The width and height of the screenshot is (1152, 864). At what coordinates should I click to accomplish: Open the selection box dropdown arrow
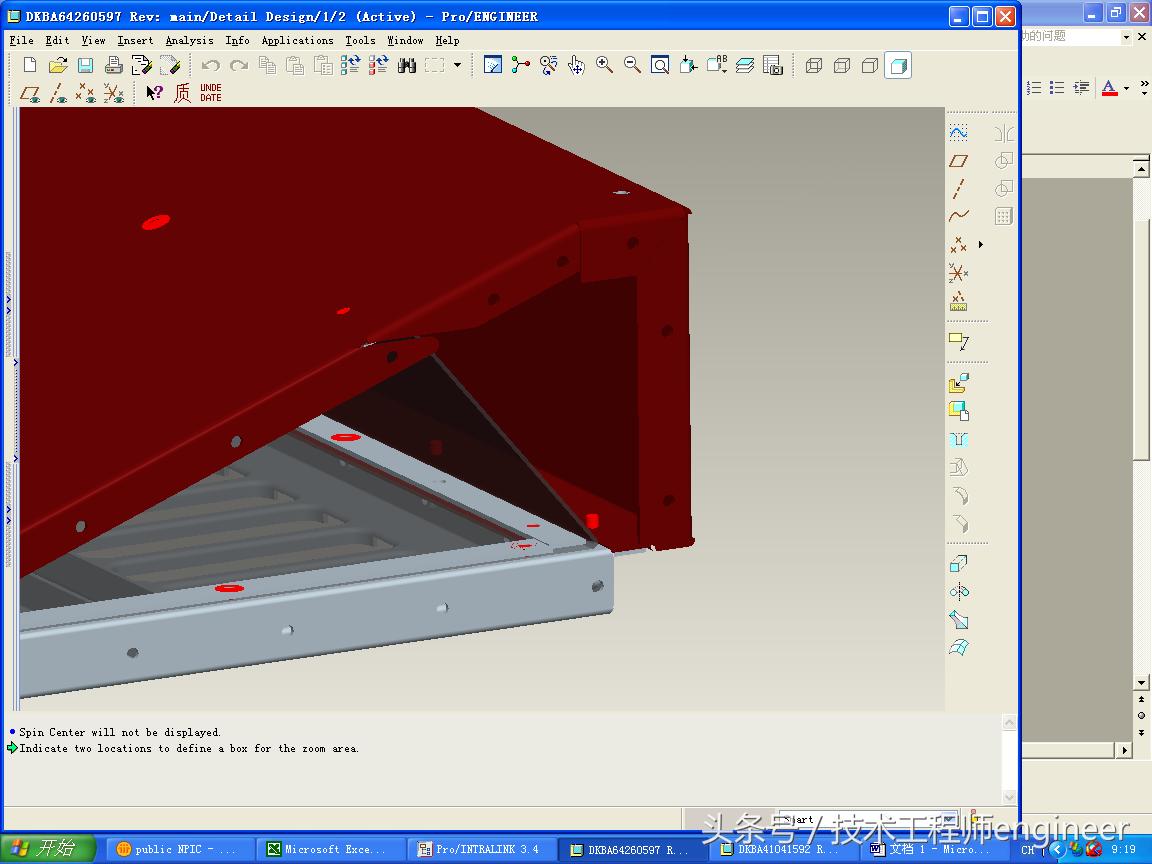click(x=457, y=65)
